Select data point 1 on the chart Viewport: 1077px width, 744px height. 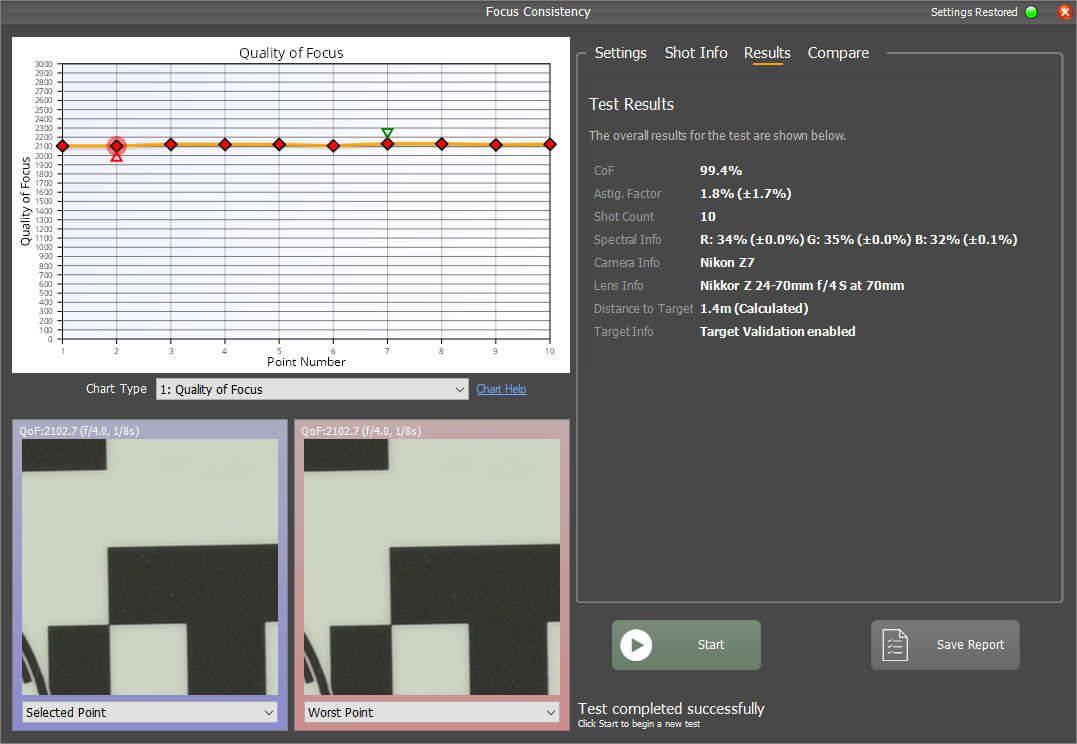click(x=63, y=146)
